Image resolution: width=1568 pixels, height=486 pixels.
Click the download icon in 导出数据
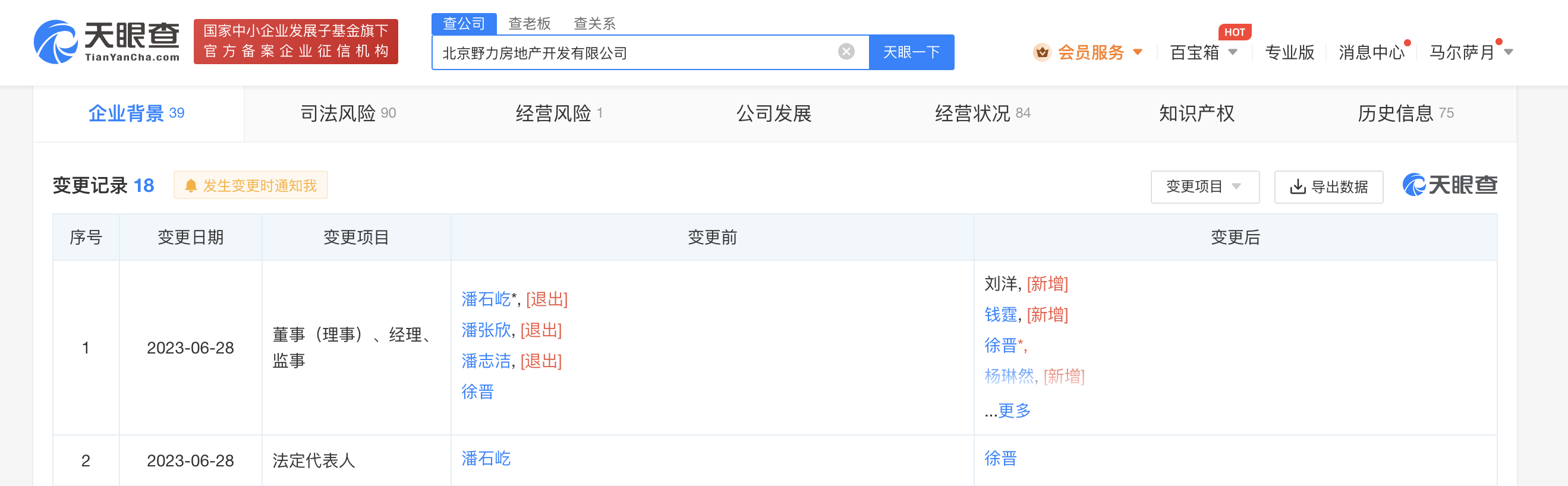point(1297,187)
